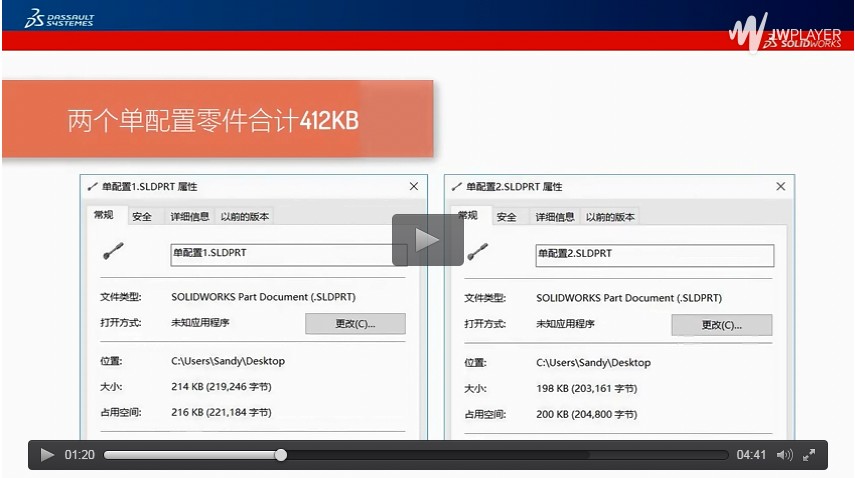Select 以前的版本 tab in 单配置2 properties

pyautogui.click(x=610, y=217)
